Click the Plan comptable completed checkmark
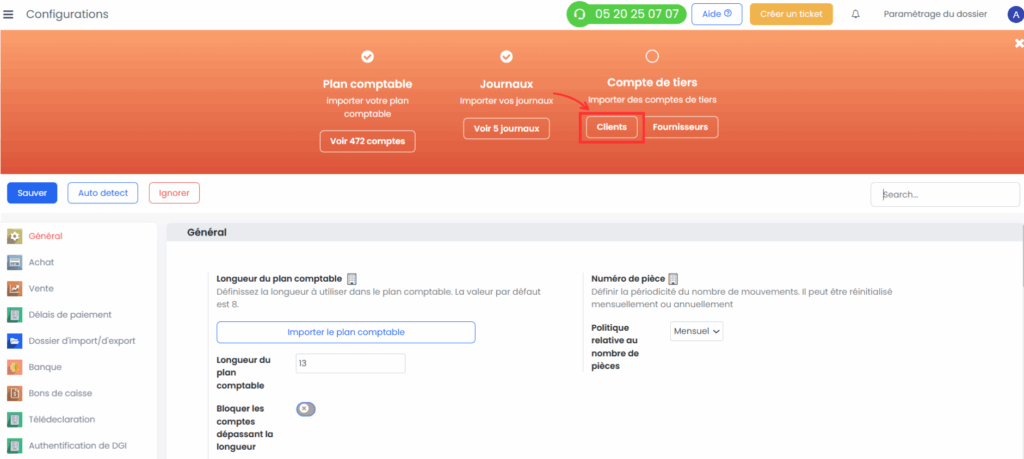 click(368, 57)
